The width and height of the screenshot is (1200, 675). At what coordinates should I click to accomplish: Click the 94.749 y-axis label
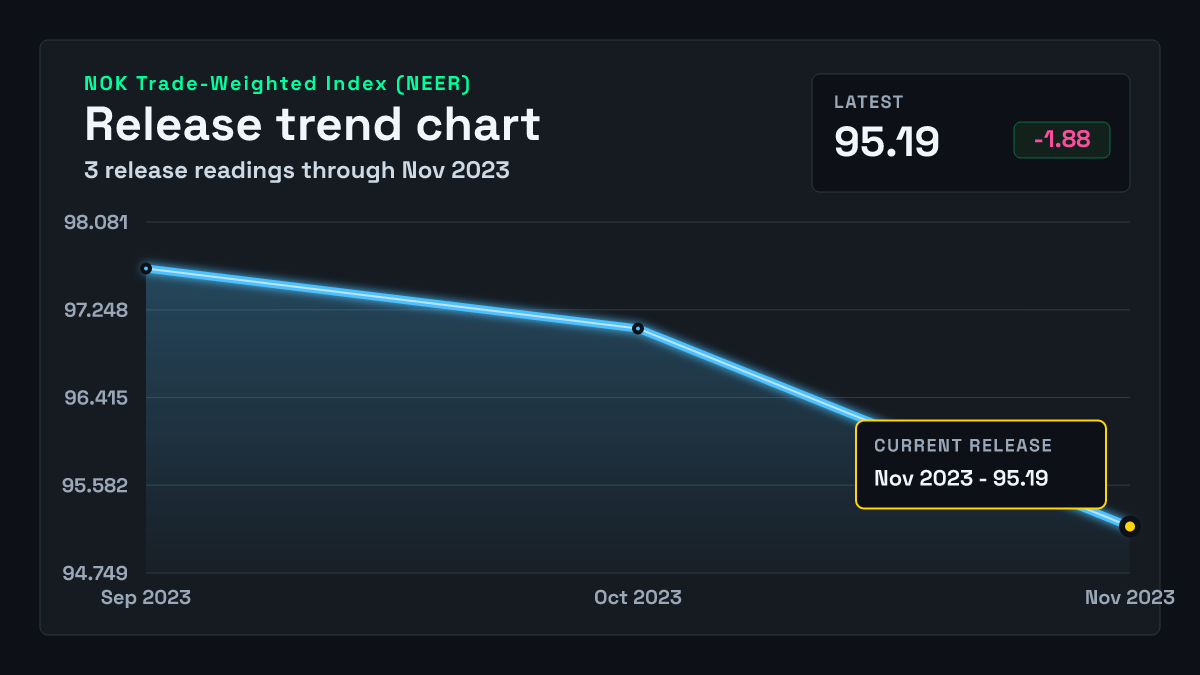pos(96,574)
